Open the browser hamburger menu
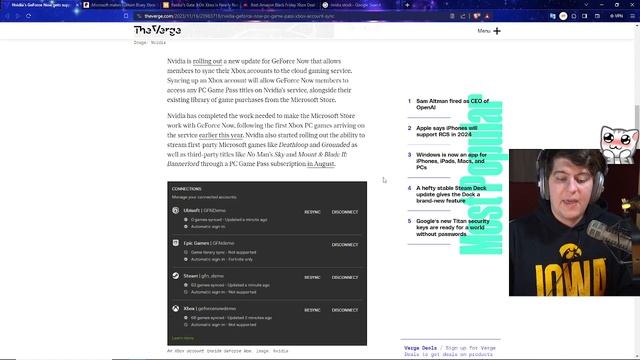Viewport: 640px width, 360px height. [632, 16]
